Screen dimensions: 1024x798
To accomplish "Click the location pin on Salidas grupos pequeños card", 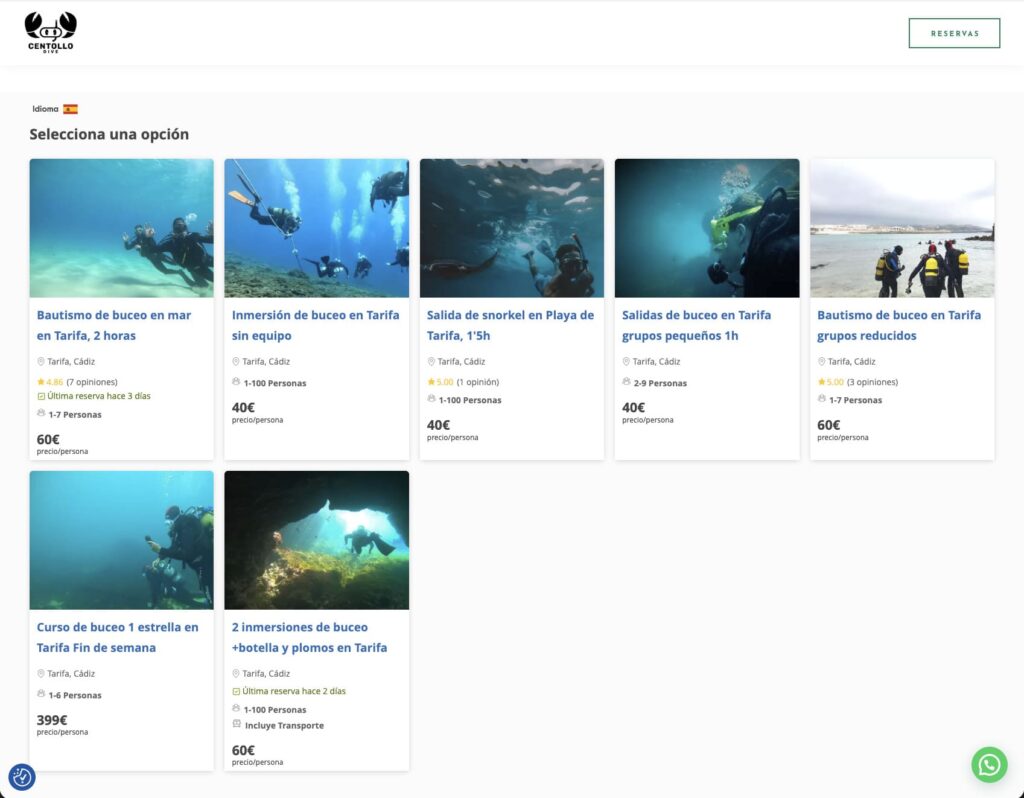I will pyautogui.click(x=626, y=361).
